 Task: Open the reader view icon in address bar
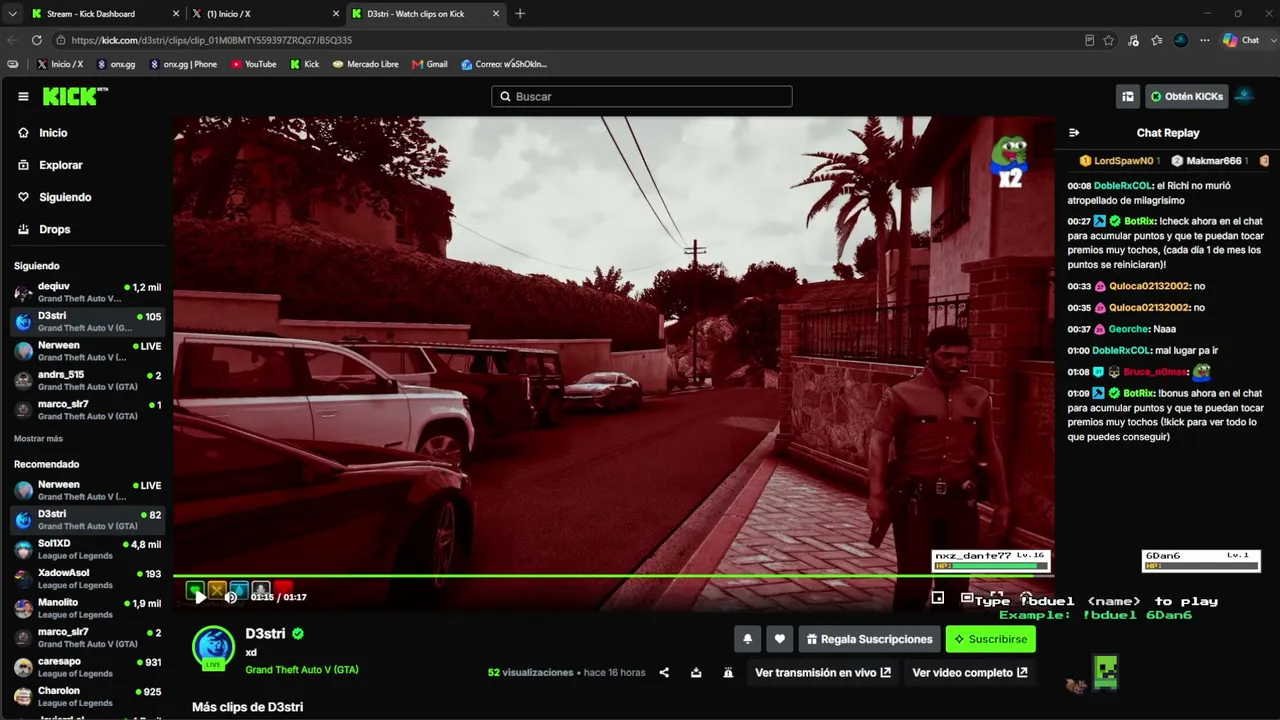(1089, 40)
